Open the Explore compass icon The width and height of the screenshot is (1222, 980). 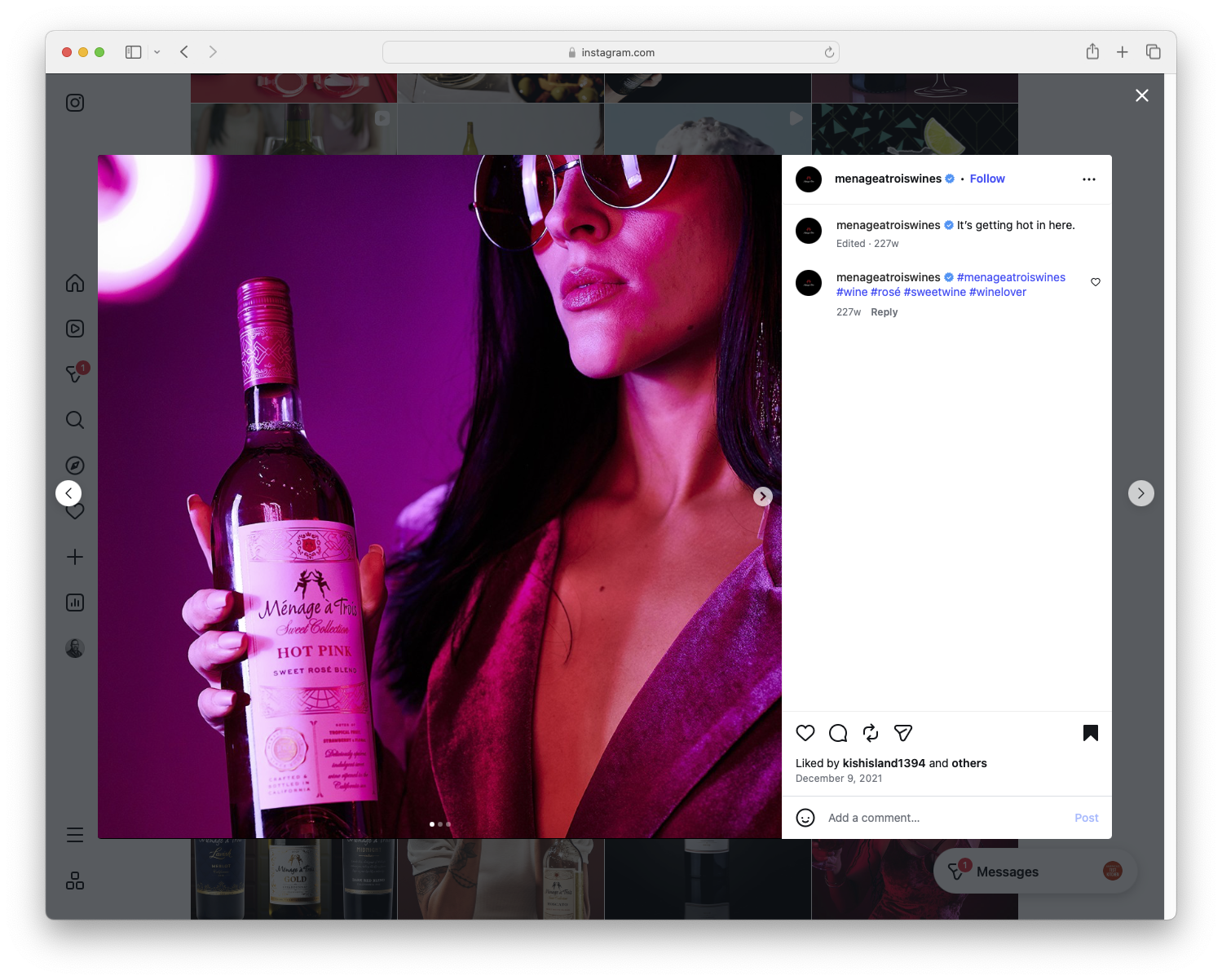point(74,465)
